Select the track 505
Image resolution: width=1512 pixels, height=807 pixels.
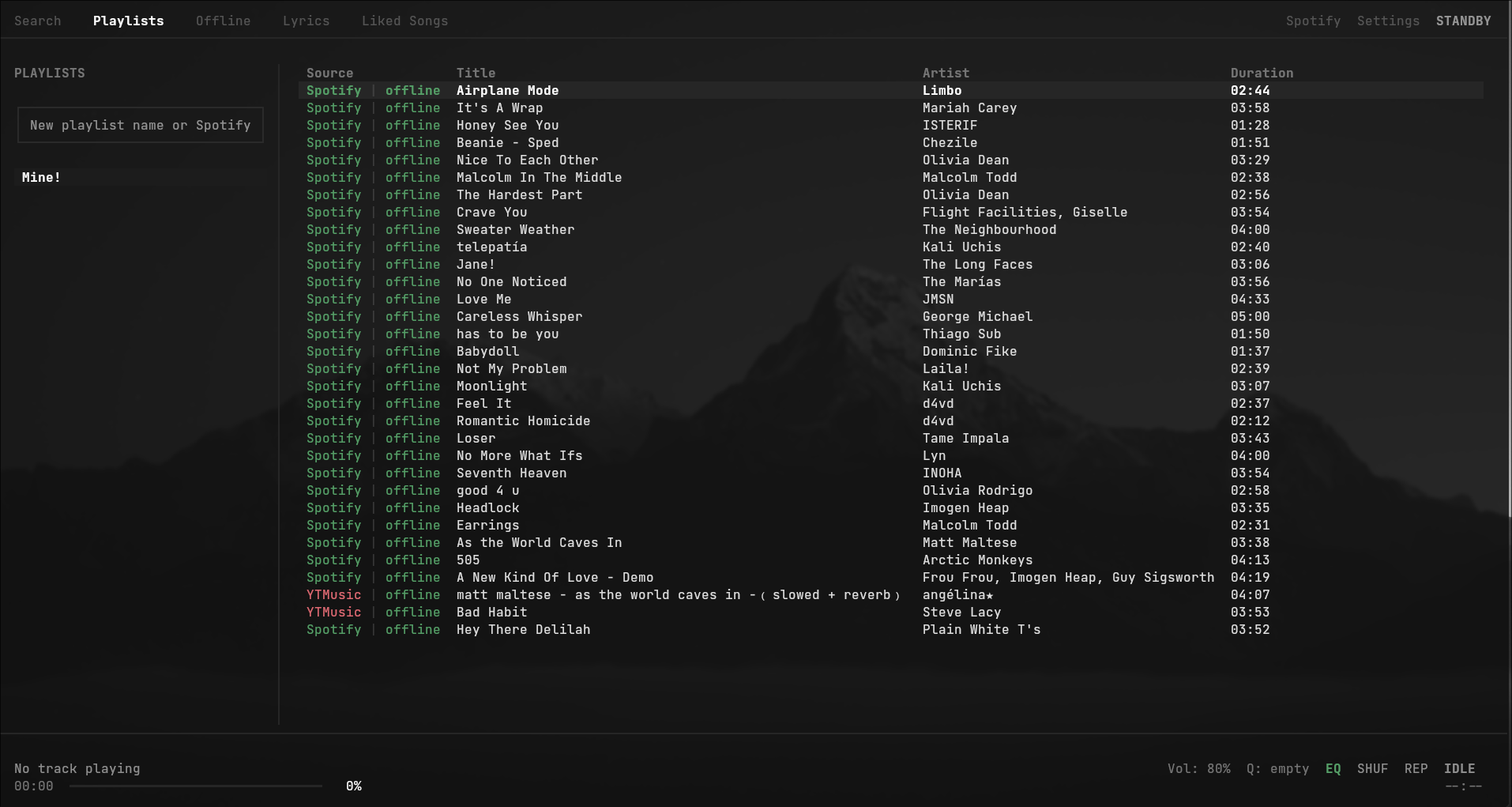(x=891, y=560)
